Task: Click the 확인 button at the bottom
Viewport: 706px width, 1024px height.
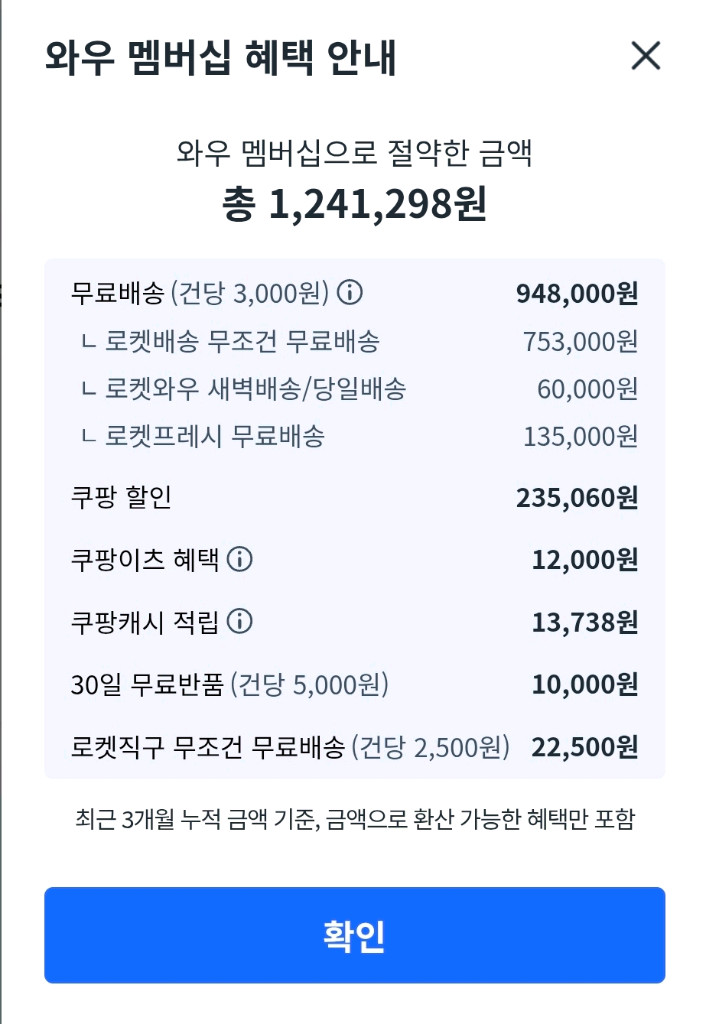Action: pyautogui.click(x=353, y=934)
